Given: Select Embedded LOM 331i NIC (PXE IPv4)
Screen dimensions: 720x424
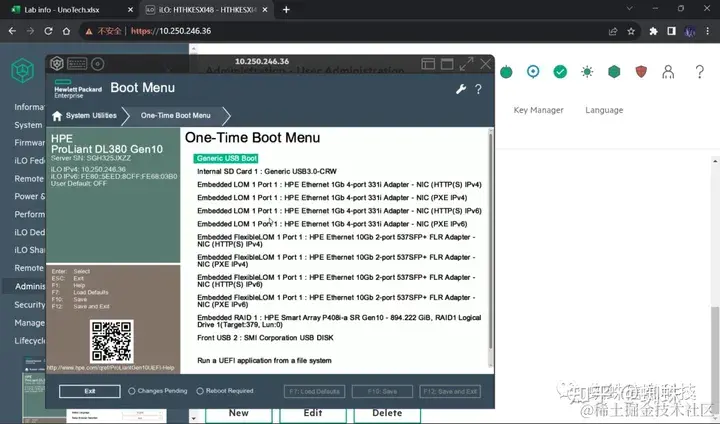Looking at the screenshot, I should (x=332, y=198).
